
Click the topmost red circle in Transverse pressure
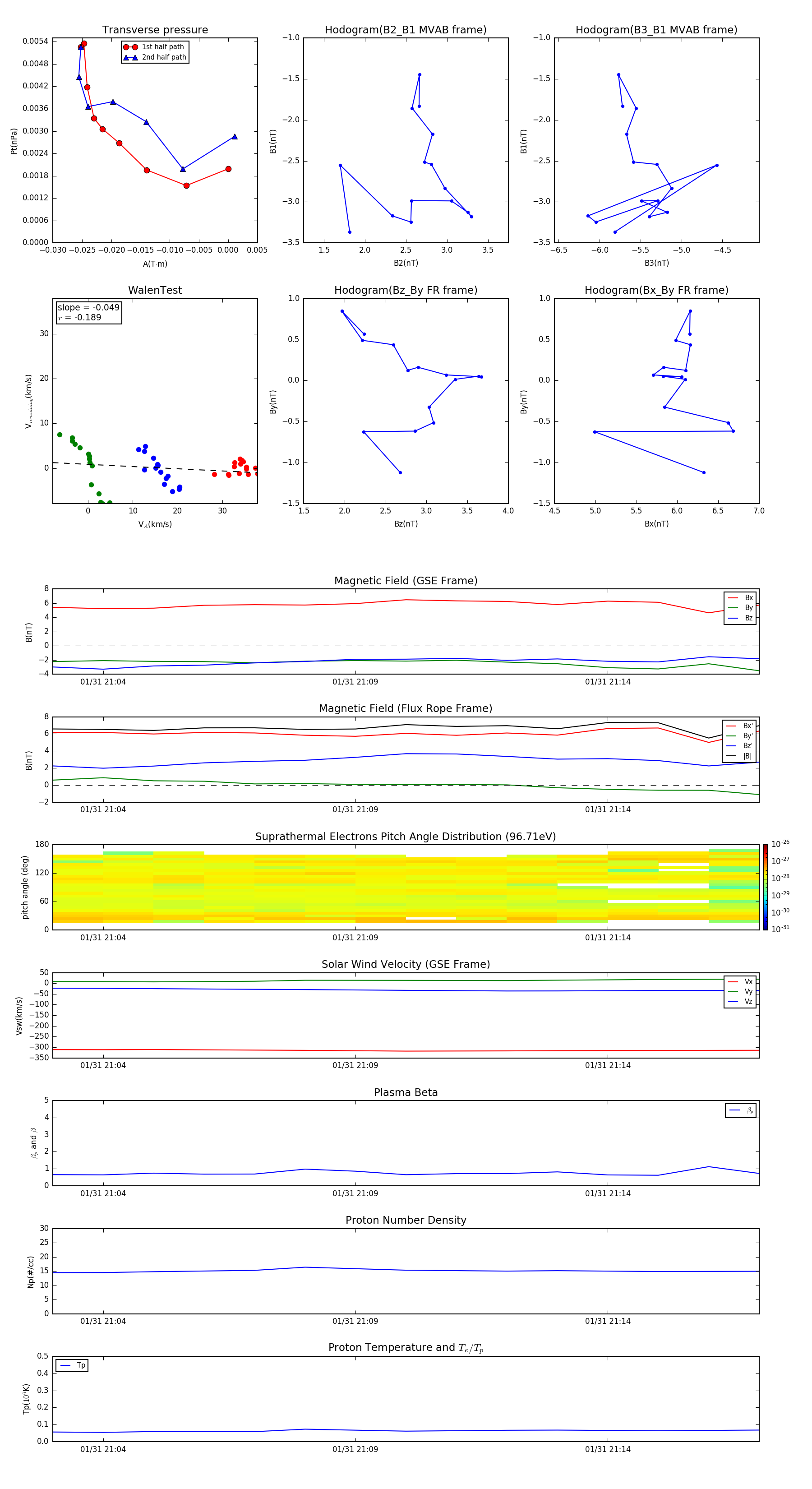click(x=84, y=44)
